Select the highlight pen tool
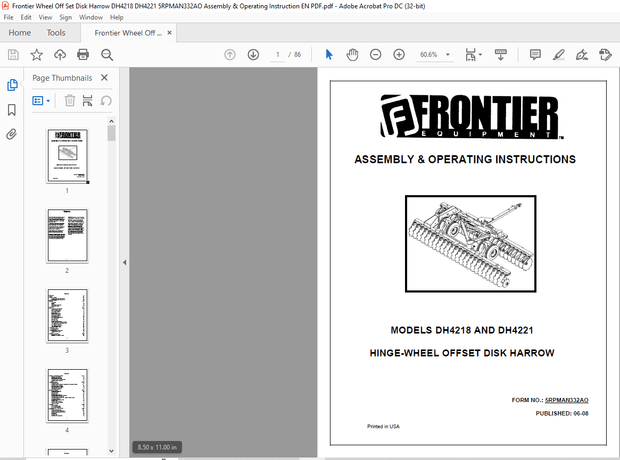This screenshot has height=460, width=620. point(558,55)
